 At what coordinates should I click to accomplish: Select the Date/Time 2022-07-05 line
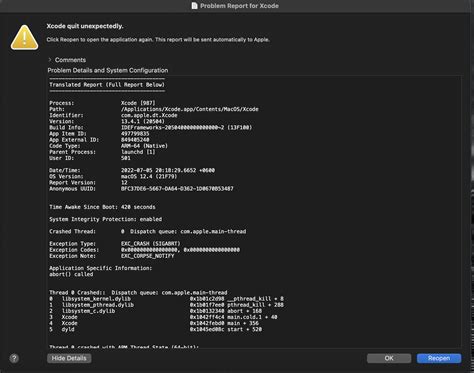pos(132,170)
